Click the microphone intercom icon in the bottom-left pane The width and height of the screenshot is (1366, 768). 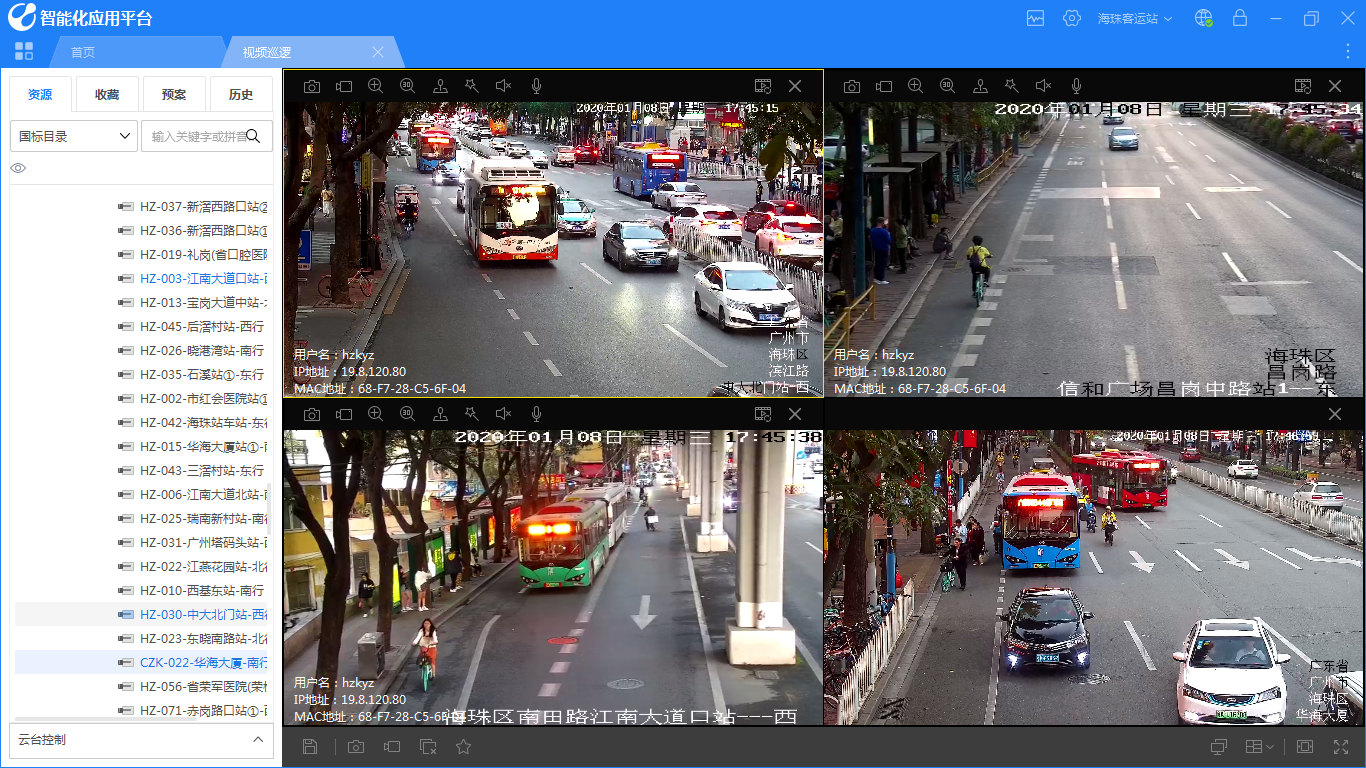pos(536,414)
